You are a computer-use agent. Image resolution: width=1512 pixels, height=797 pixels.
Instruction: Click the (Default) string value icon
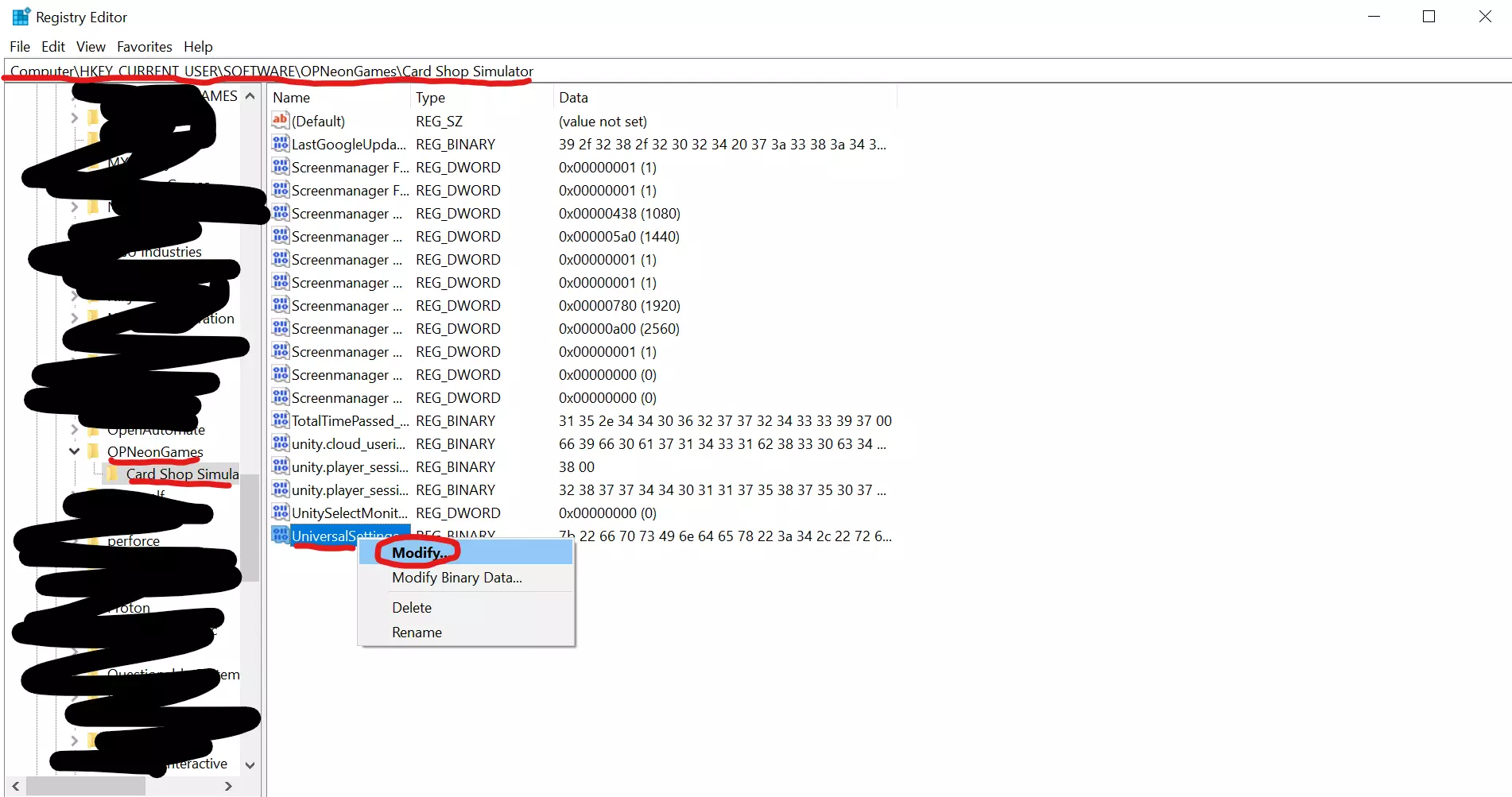[x=280, y=121]
